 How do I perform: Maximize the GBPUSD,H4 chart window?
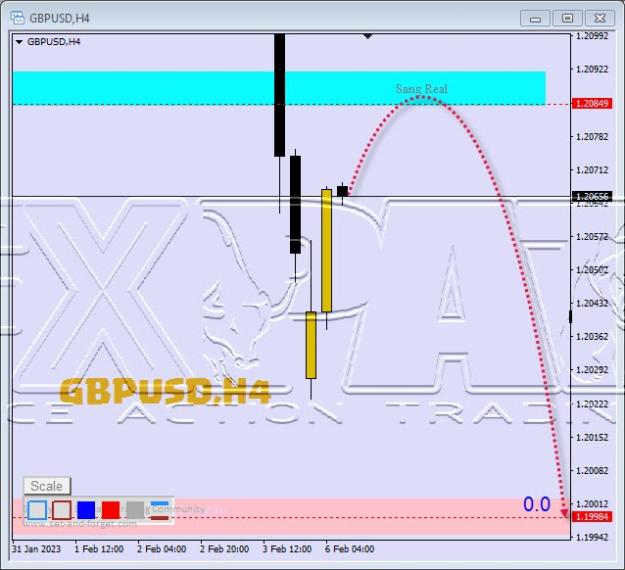567,18
